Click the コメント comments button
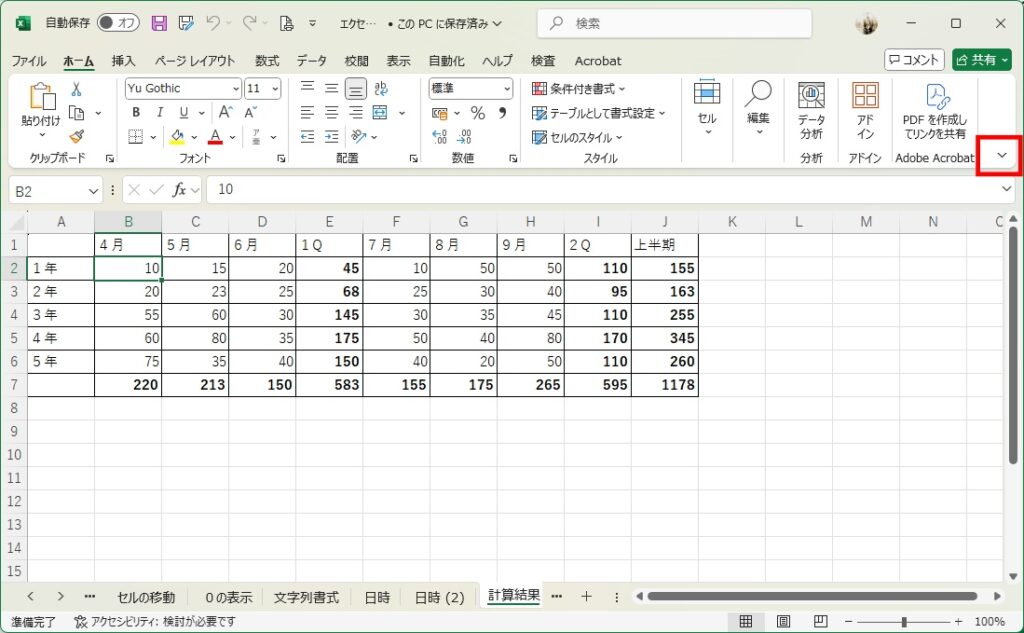This screenshot has height=633, width=1024. (x=914, y=60)
